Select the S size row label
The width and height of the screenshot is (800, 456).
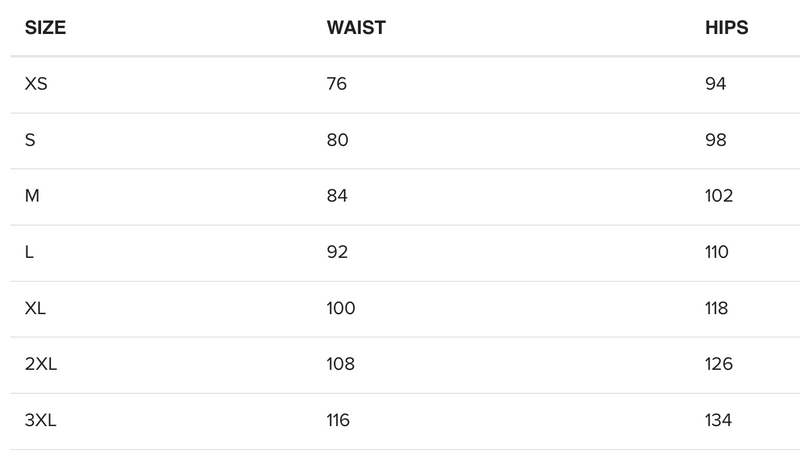(30, 140)
